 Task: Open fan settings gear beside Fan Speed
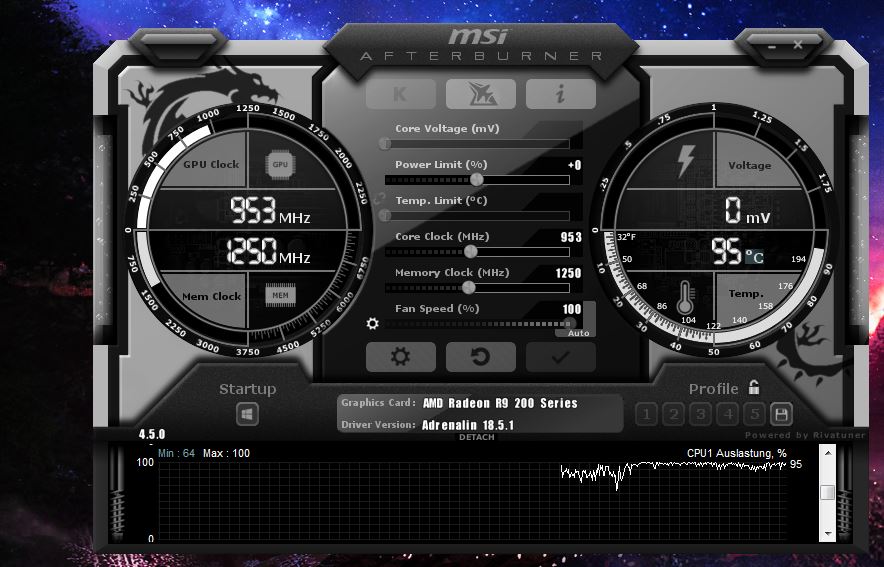373,324
